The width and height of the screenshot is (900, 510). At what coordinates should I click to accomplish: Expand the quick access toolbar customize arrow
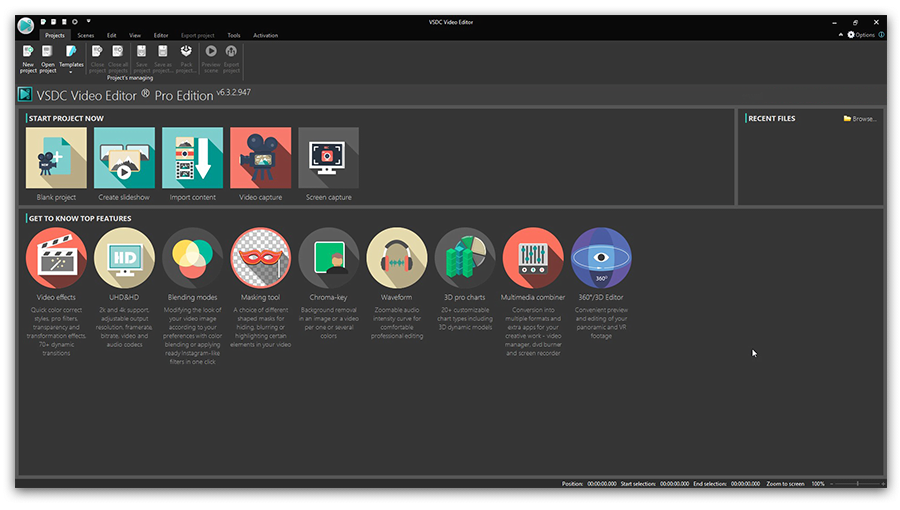[88, 21]
